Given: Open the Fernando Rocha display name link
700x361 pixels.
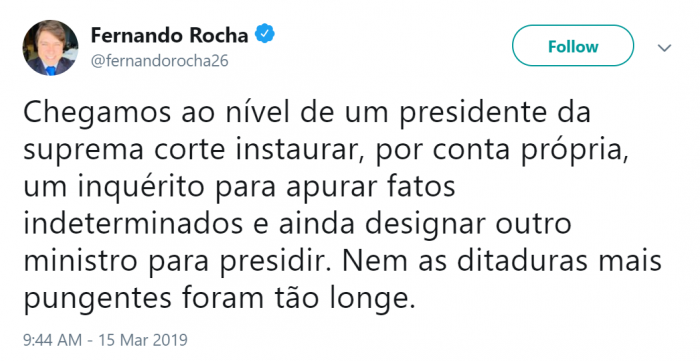Looking at the screenshot, I should 169,36.
